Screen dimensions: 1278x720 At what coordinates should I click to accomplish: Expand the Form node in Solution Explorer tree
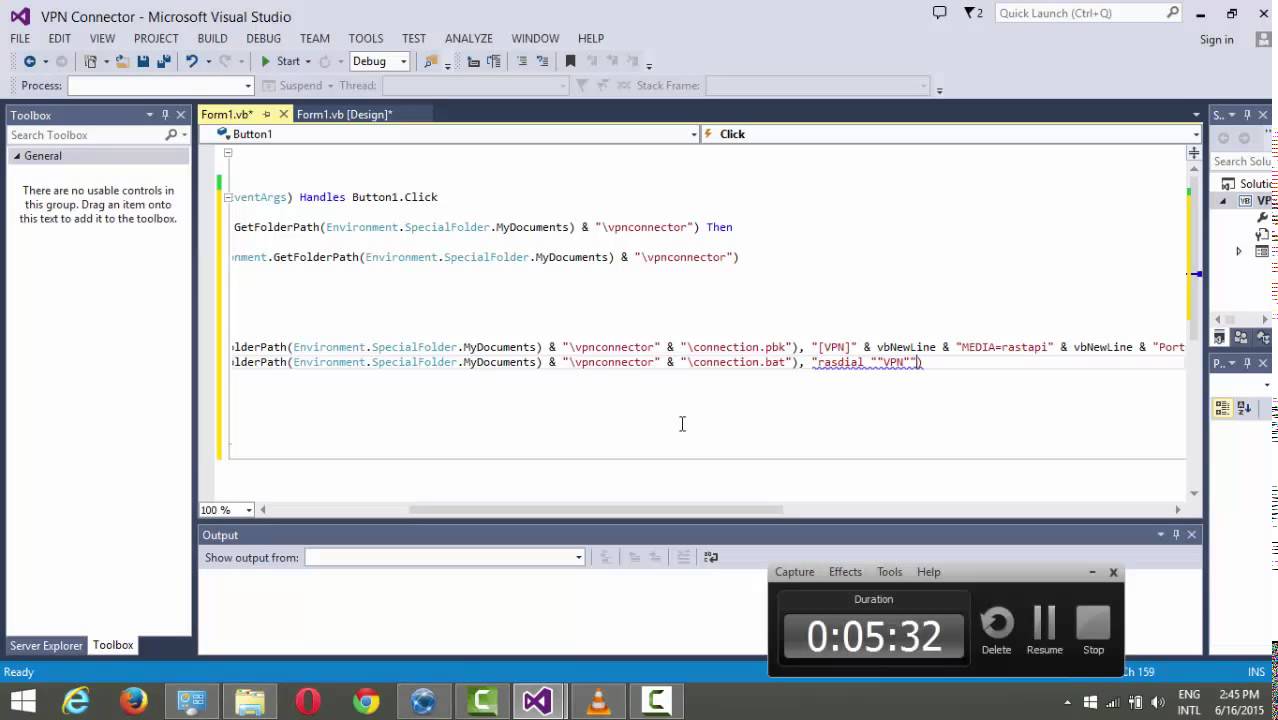[x=1239, y=251]
